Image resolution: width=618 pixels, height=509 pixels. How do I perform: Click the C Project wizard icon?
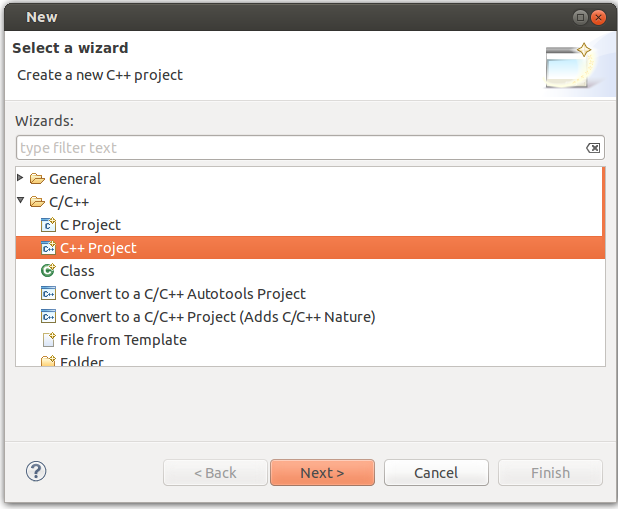point(48,225)
